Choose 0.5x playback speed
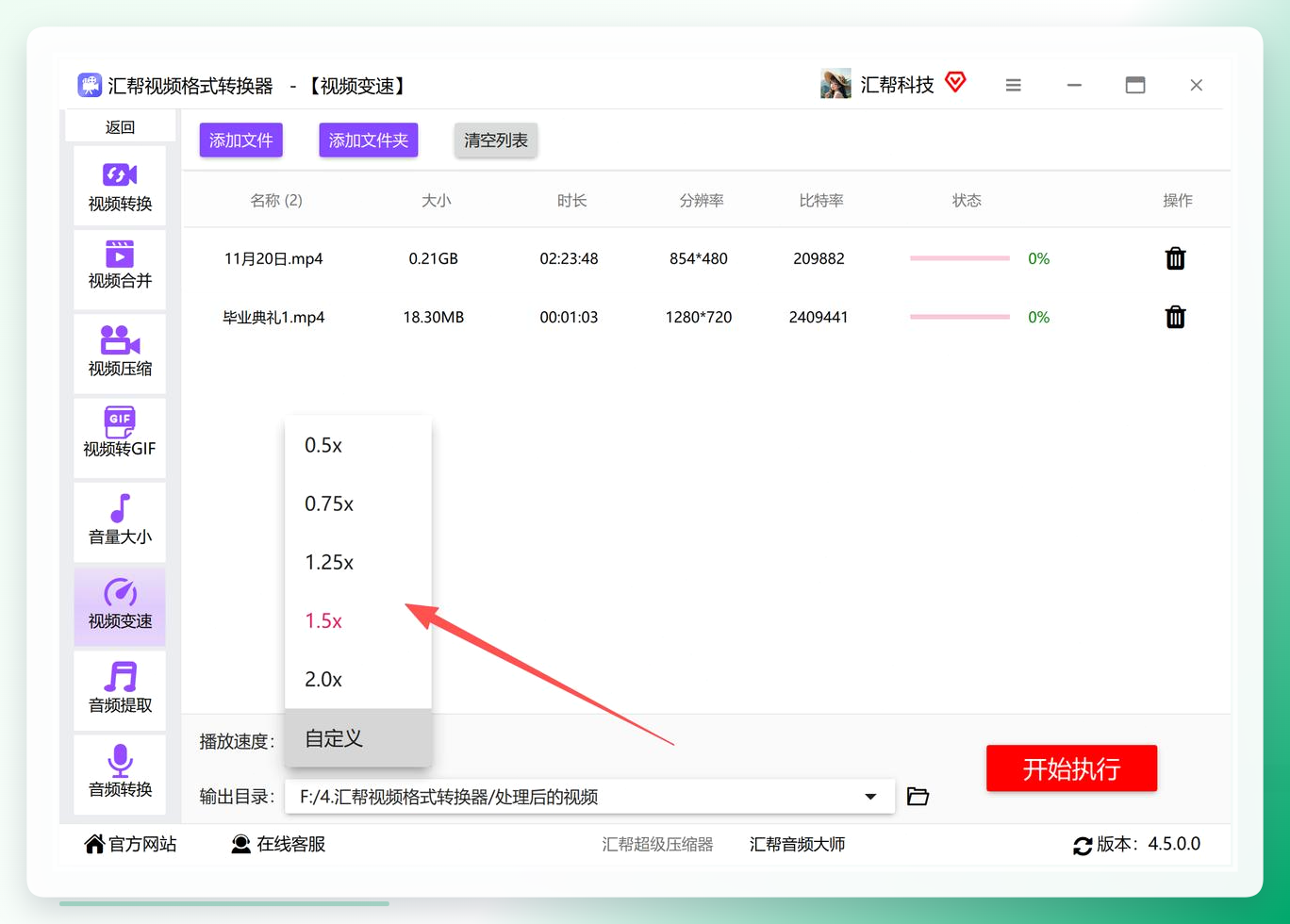 (x=358, y=445)
